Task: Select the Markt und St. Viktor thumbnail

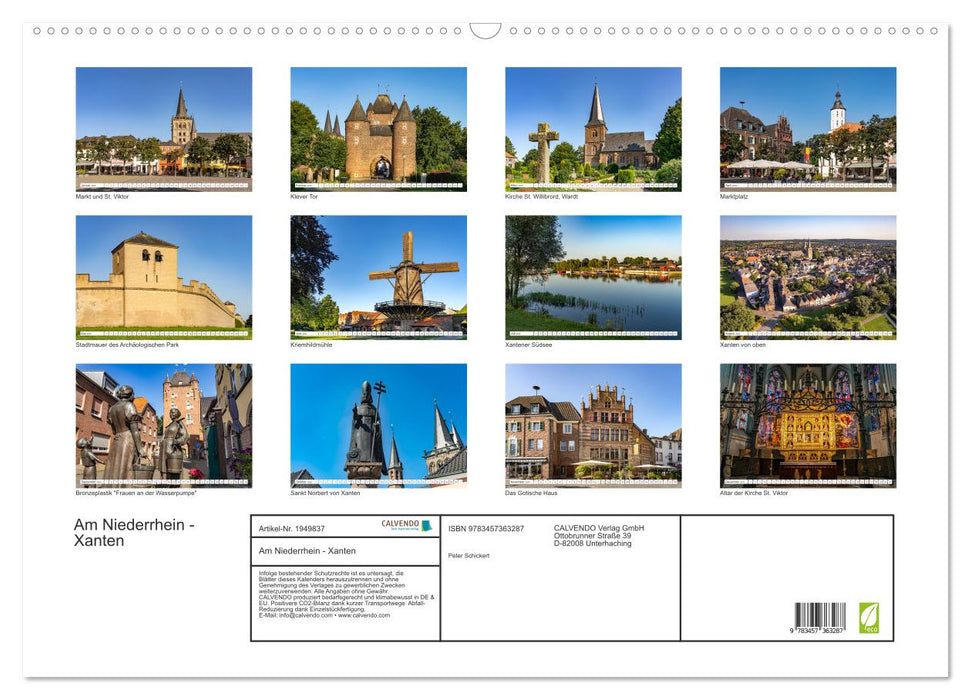Action: tap(164, 128)
